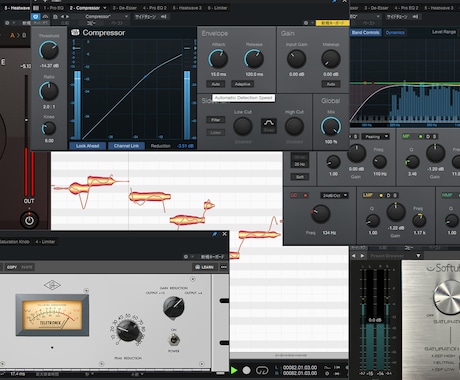The image size is (460, 380).
Task: Click the pin icon at the Compressor window's top right
Action: click(x=335, y=1)
